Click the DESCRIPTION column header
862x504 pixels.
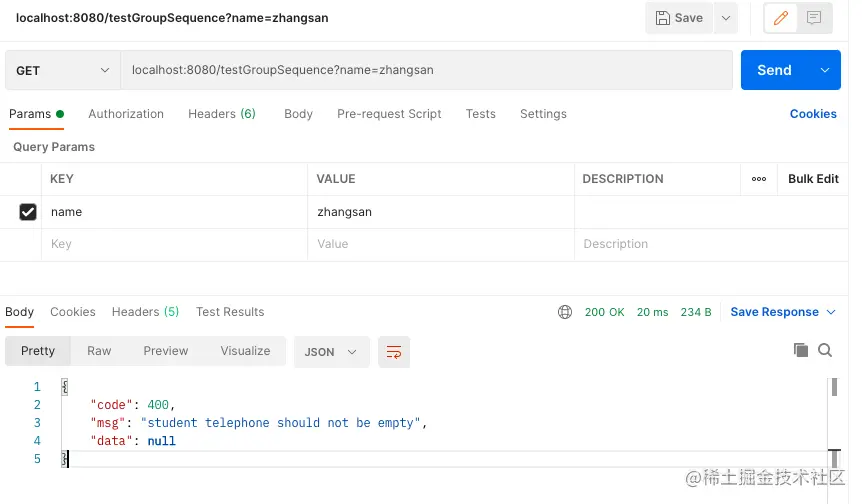[x=623, y=179]
